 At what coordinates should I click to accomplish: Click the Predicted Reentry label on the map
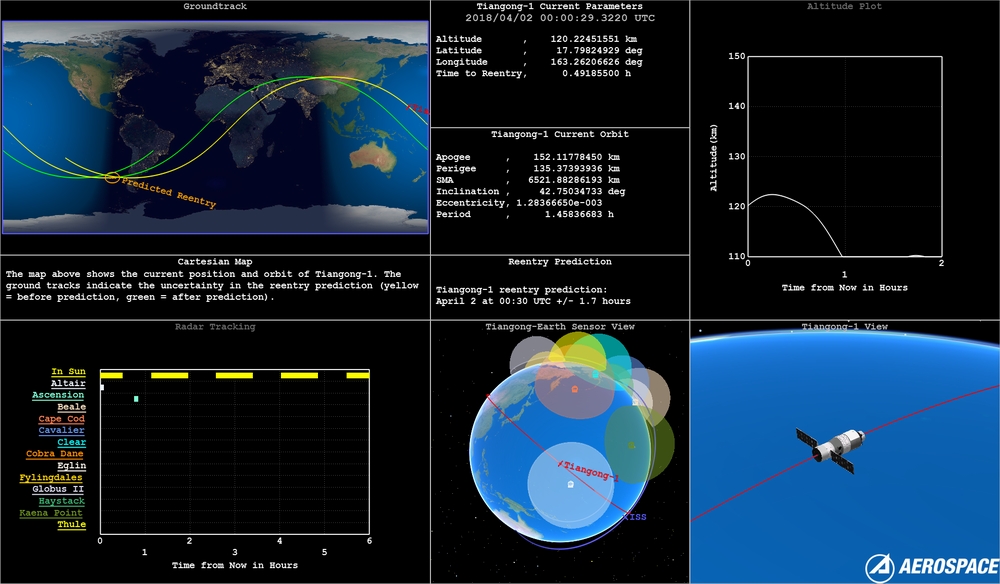[169, 193]
